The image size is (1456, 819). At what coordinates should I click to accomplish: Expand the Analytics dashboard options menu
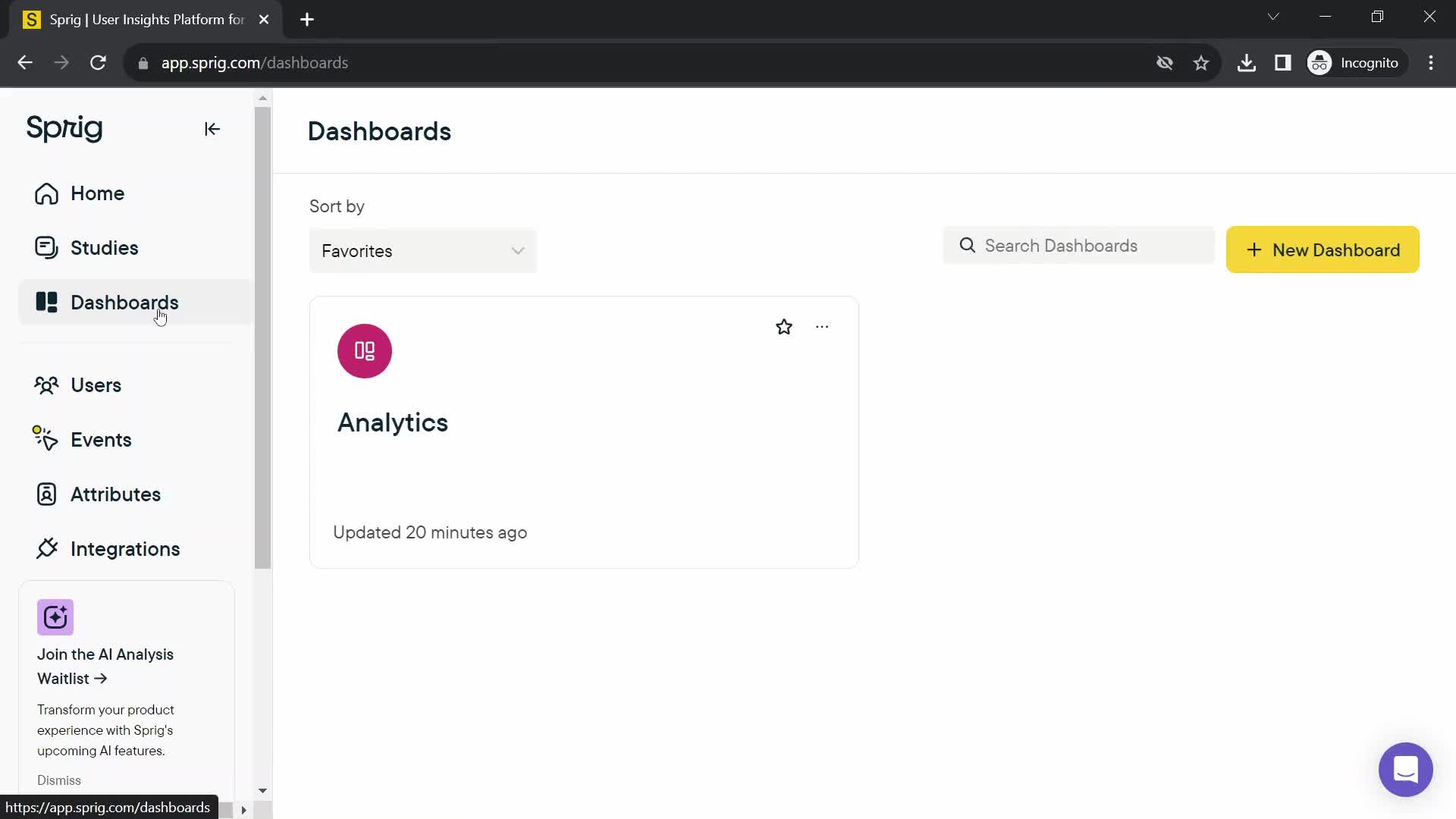click(x=822, y=326)
